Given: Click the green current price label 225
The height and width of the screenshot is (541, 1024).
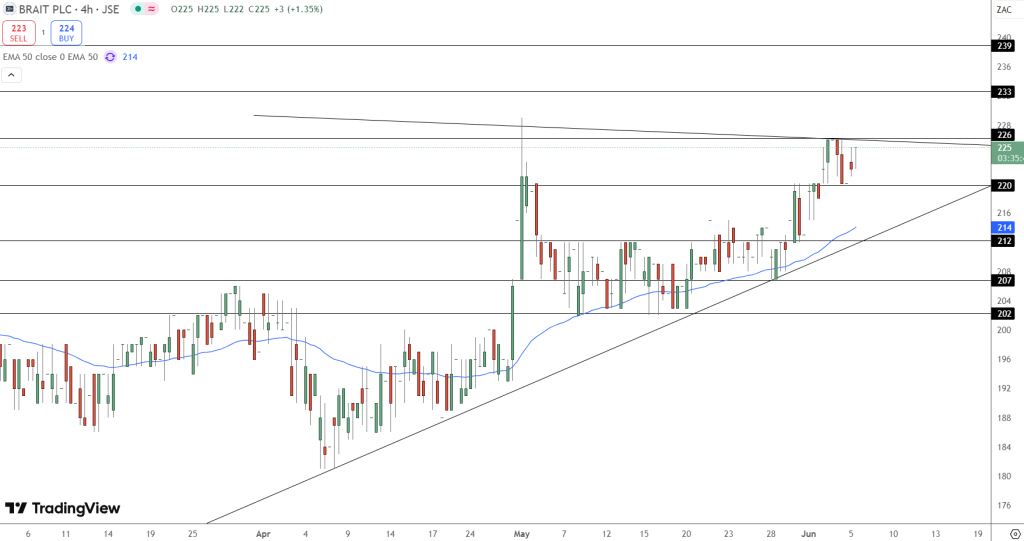Looking at the screenshot, I should (1007, 153).
